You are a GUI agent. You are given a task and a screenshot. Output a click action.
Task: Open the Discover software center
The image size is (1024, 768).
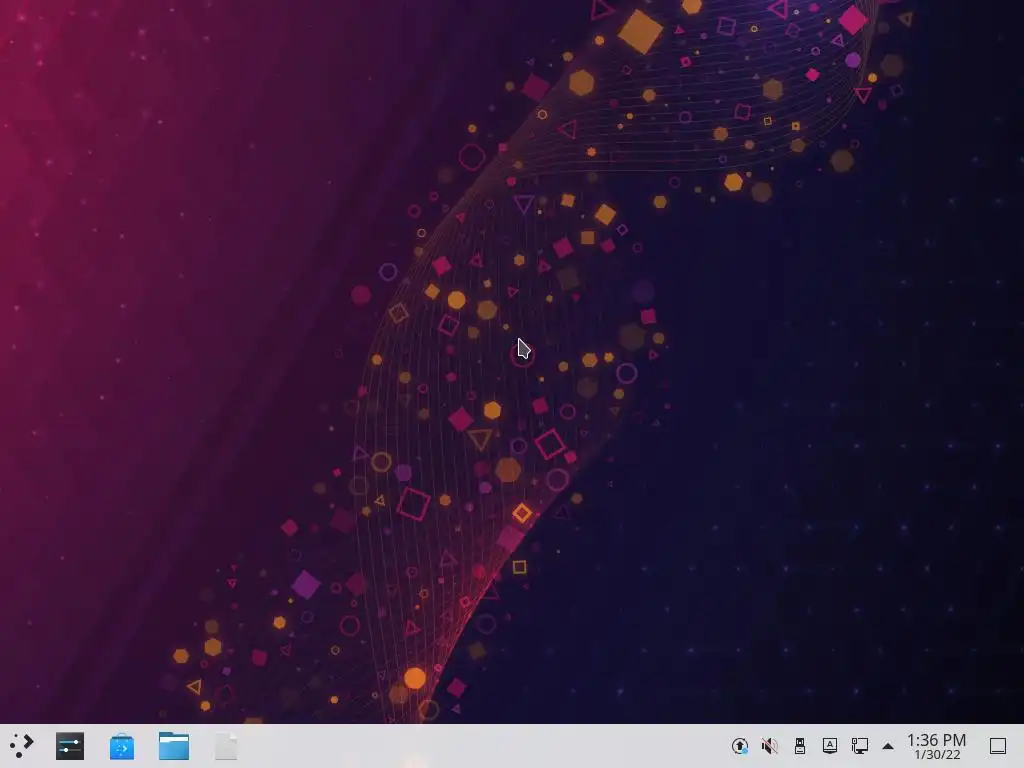(x=121, y=746)
